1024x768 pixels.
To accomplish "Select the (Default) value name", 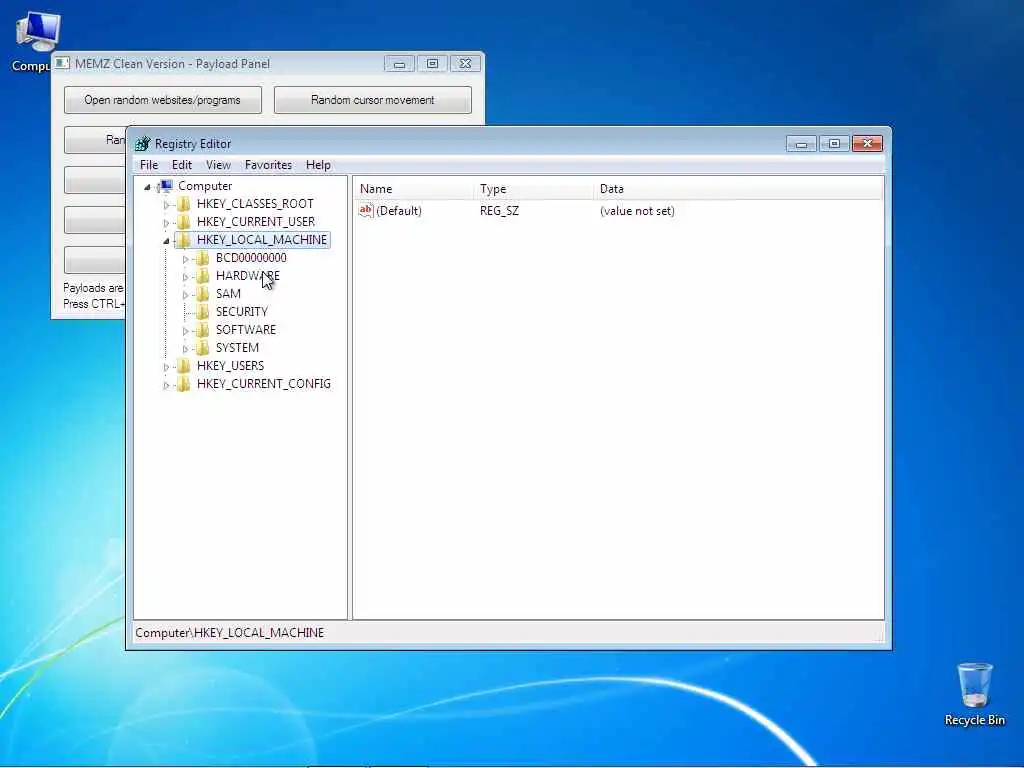I will [399, 211].
